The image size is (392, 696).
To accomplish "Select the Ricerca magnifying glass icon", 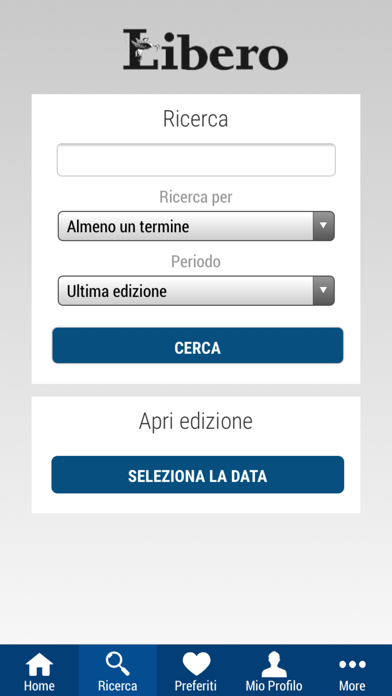I will [x=118, y=664].
